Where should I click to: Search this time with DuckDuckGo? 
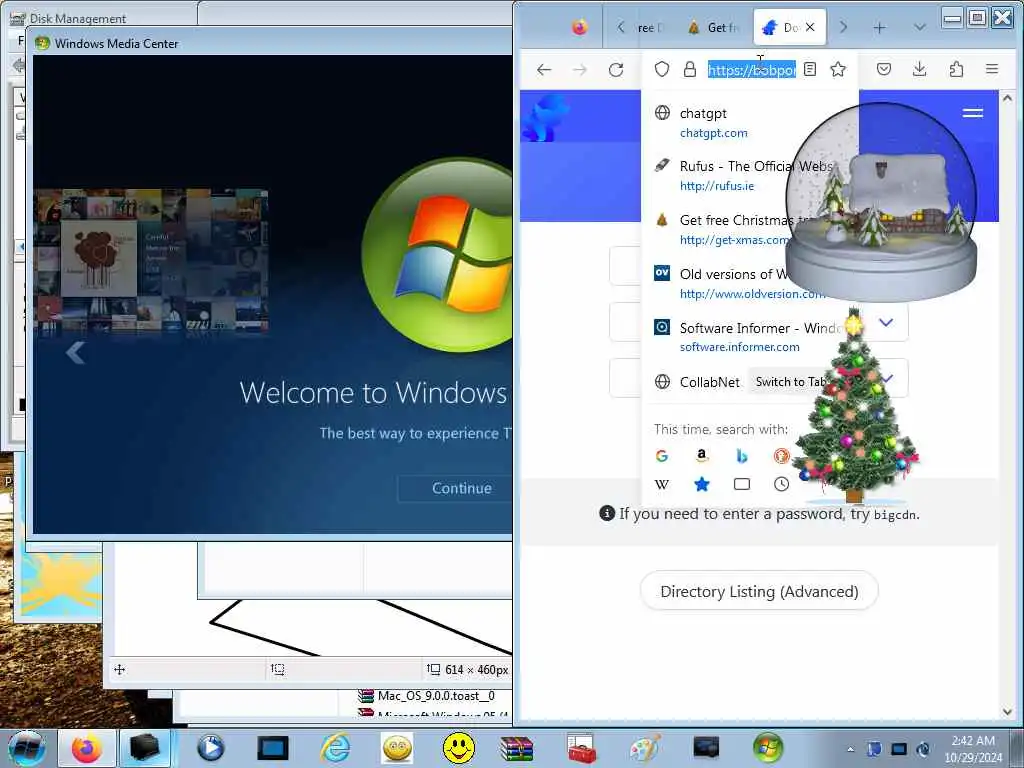click(781, 456)
